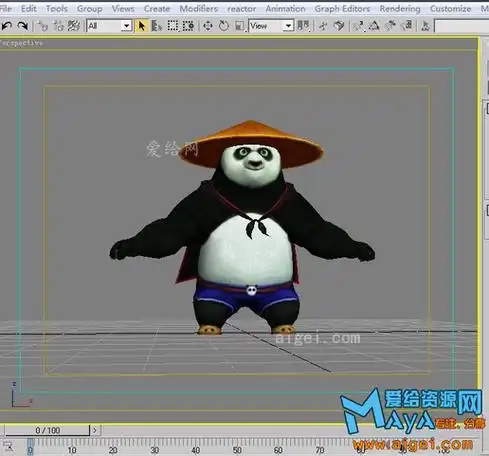Open the Create menu
The width and height of the screenshot is (489, 456).
pos(157,9)
